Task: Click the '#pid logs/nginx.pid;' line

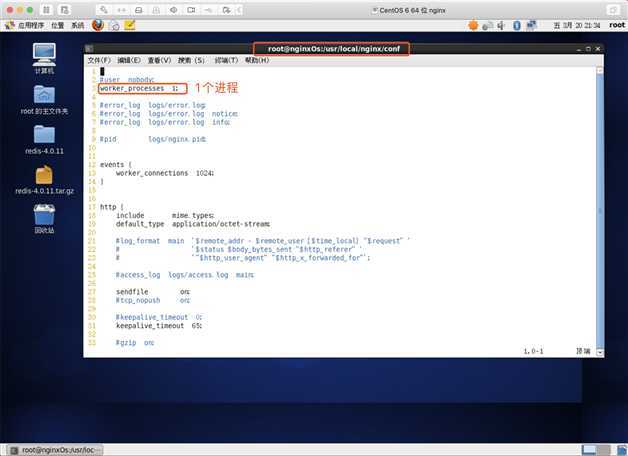Action: [153, 139]
